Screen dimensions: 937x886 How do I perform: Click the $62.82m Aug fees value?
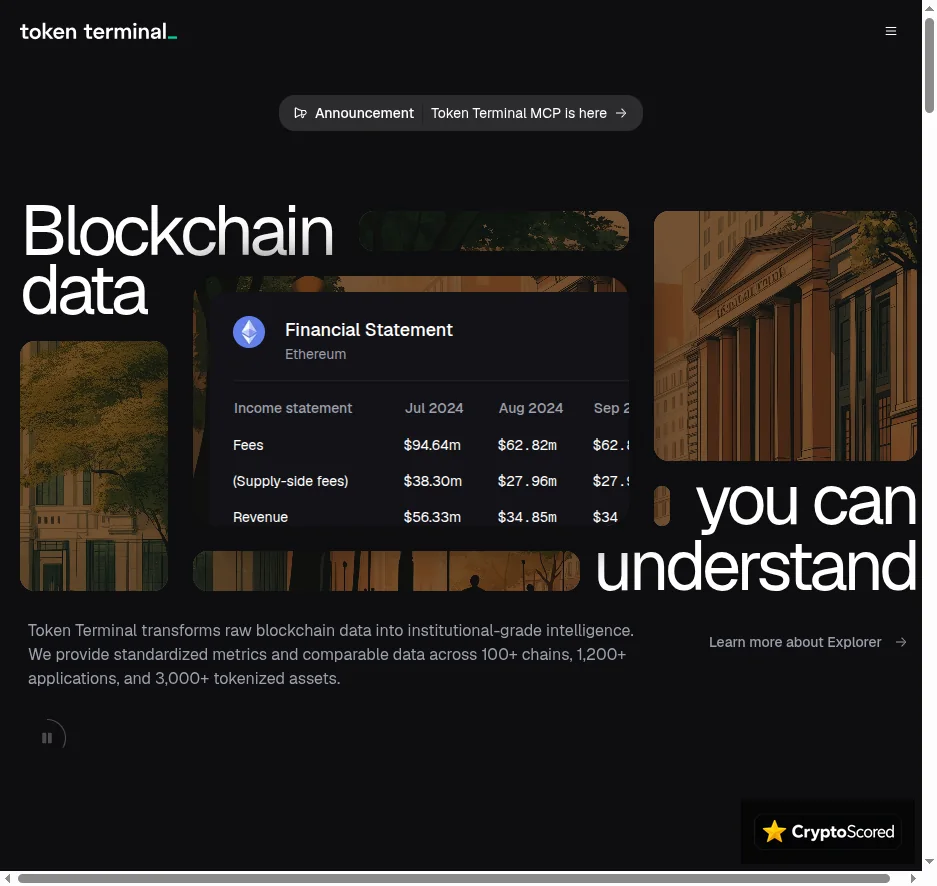click(x=527, y=445)
